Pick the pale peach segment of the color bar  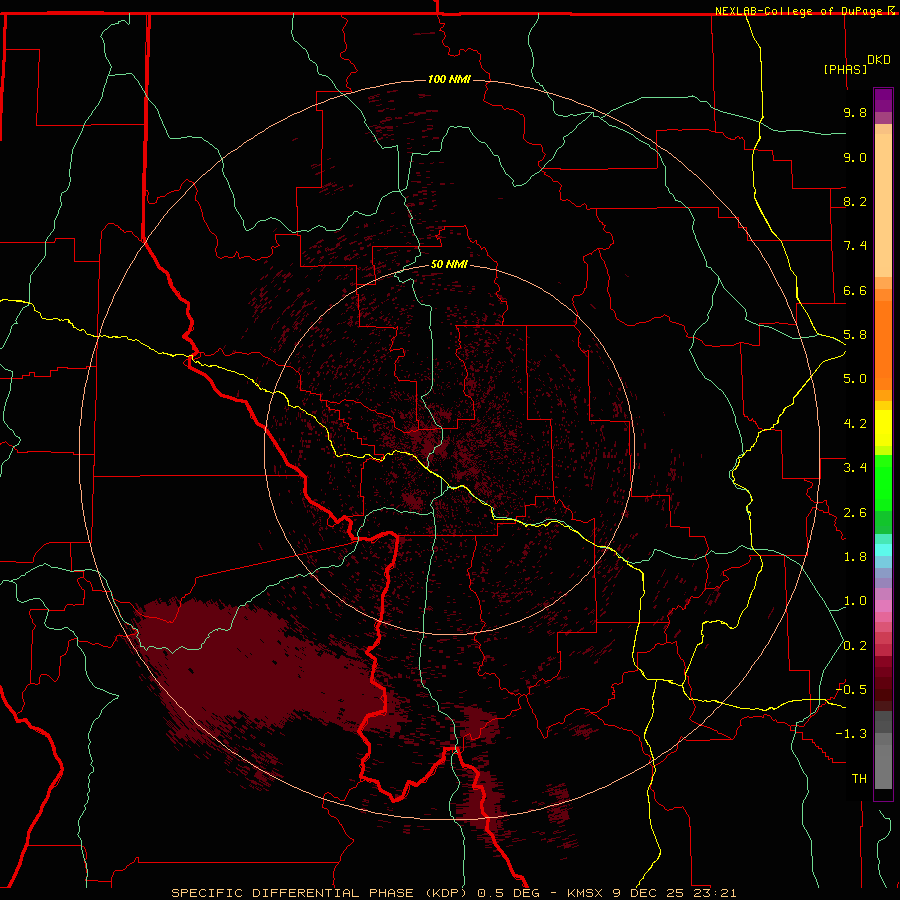click(x=883, y=205)
